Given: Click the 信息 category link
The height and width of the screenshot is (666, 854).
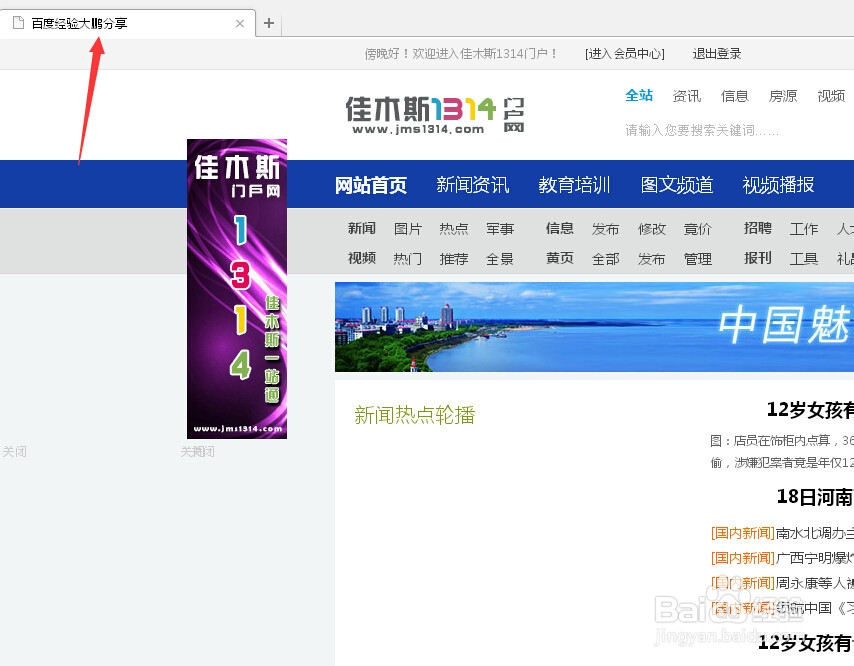Looking at the screenshot, I should [x=560, y=228].
